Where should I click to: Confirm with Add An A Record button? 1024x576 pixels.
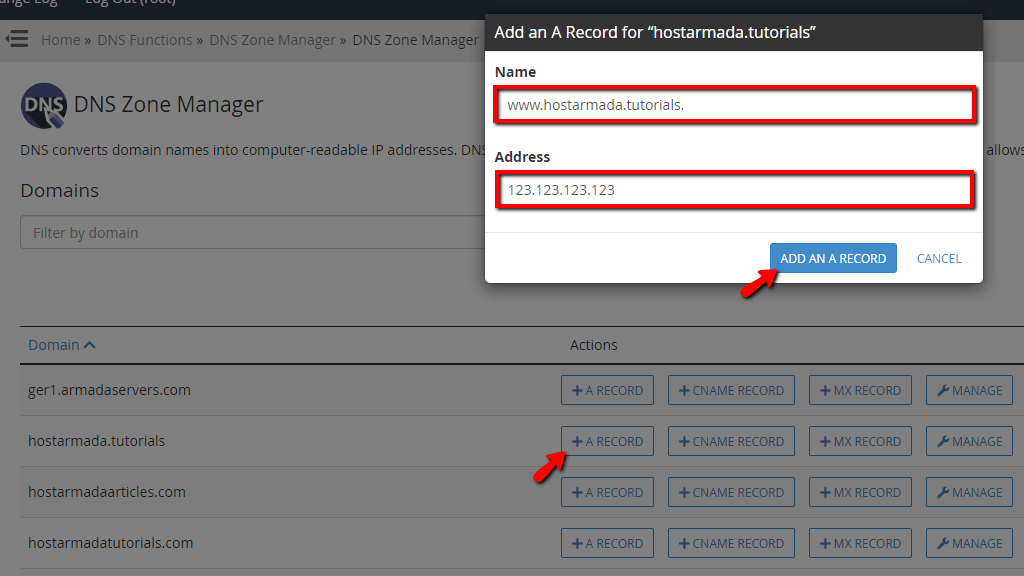tap(833, 258)
